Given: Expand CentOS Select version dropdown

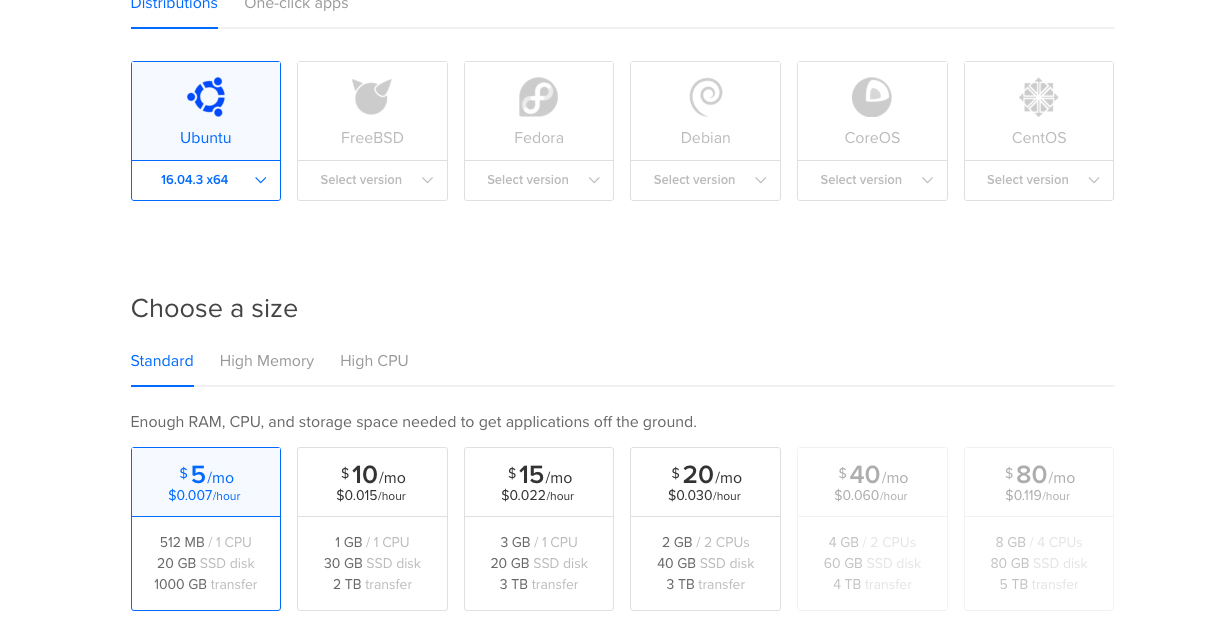Looking at the screenshot, I should tap(1039, 180).
